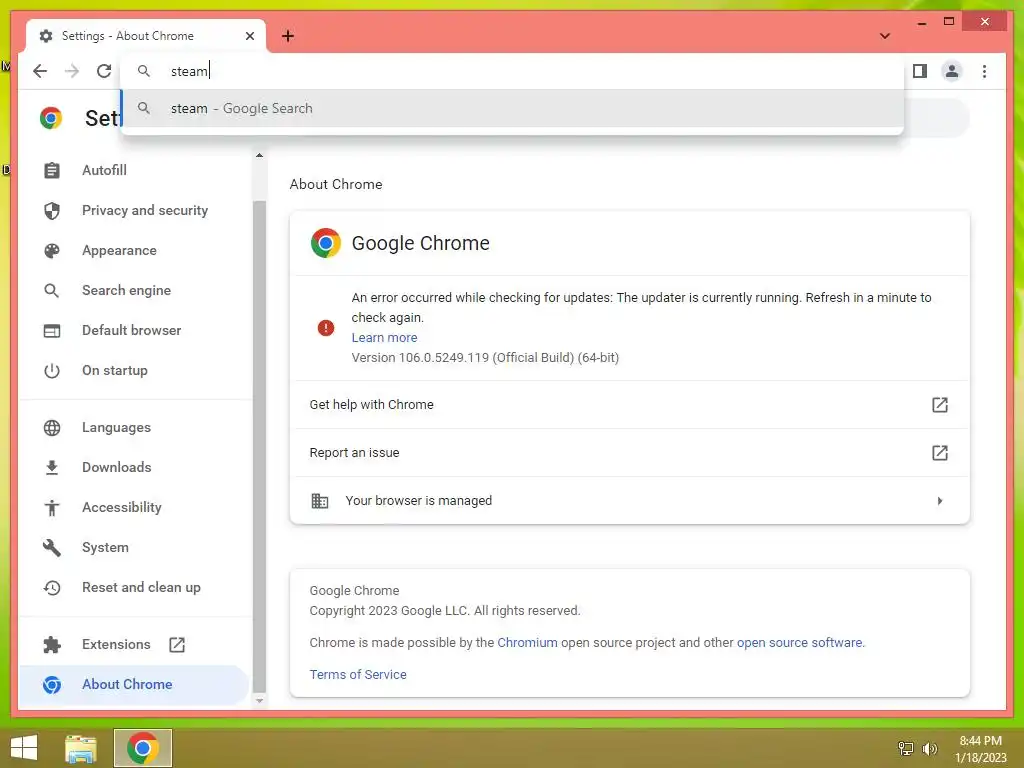Reload the page with the refresh icon

(104, 71)
